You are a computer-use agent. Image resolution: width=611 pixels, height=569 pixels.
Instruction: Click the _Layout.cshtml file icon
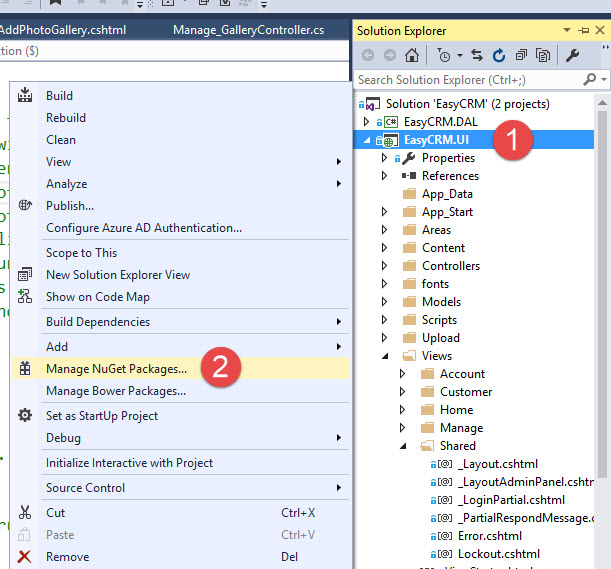445,464
